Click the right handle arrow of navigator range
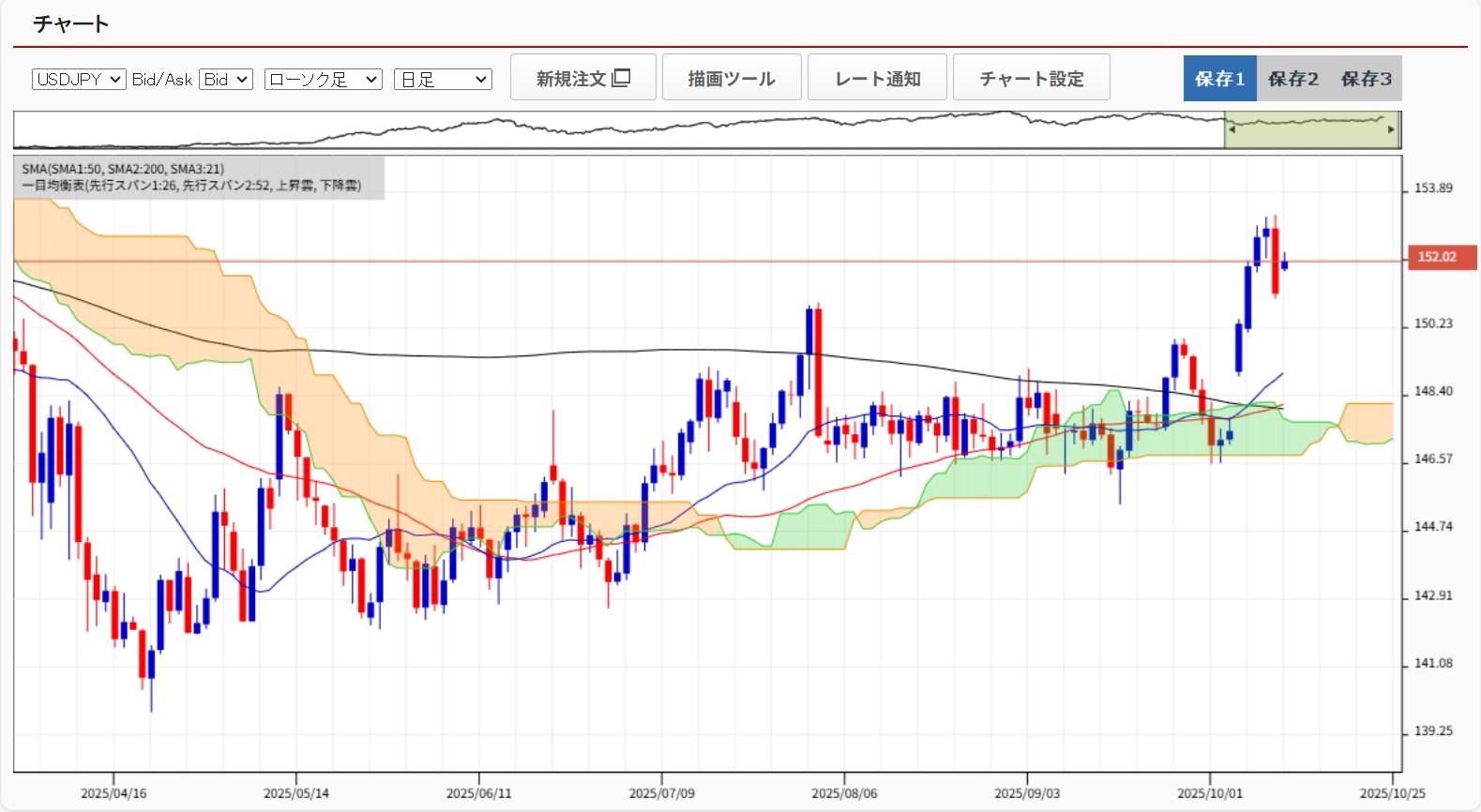Image resolution: width=1481 pixels, height=812 pixels. [x=1391, y=129]
